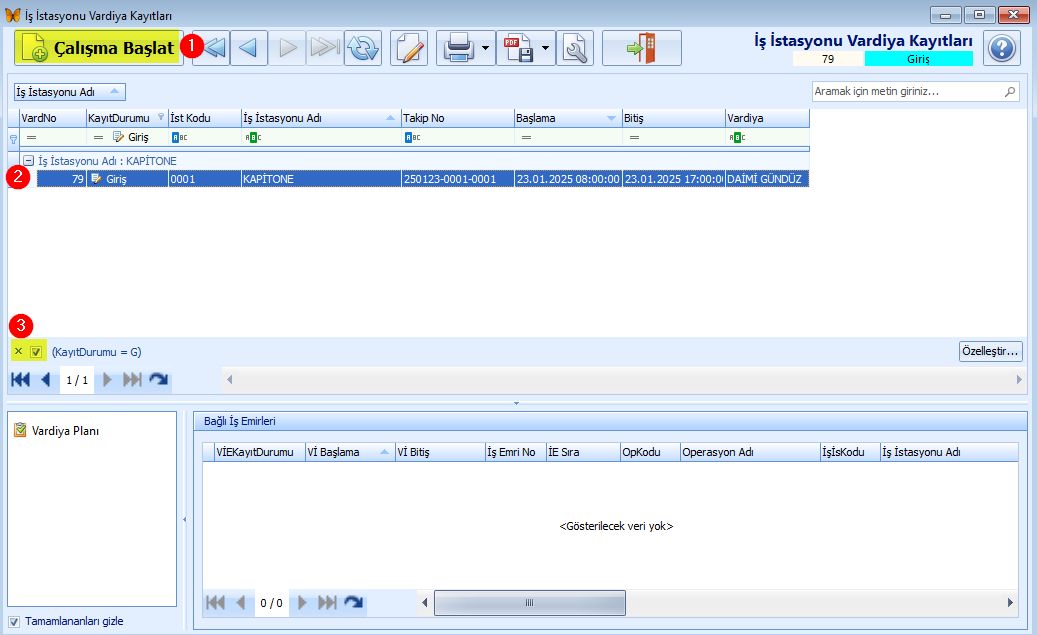Go to previous record in toolbar
This screenshot has width=1037, height=635.
pos(249,48)
